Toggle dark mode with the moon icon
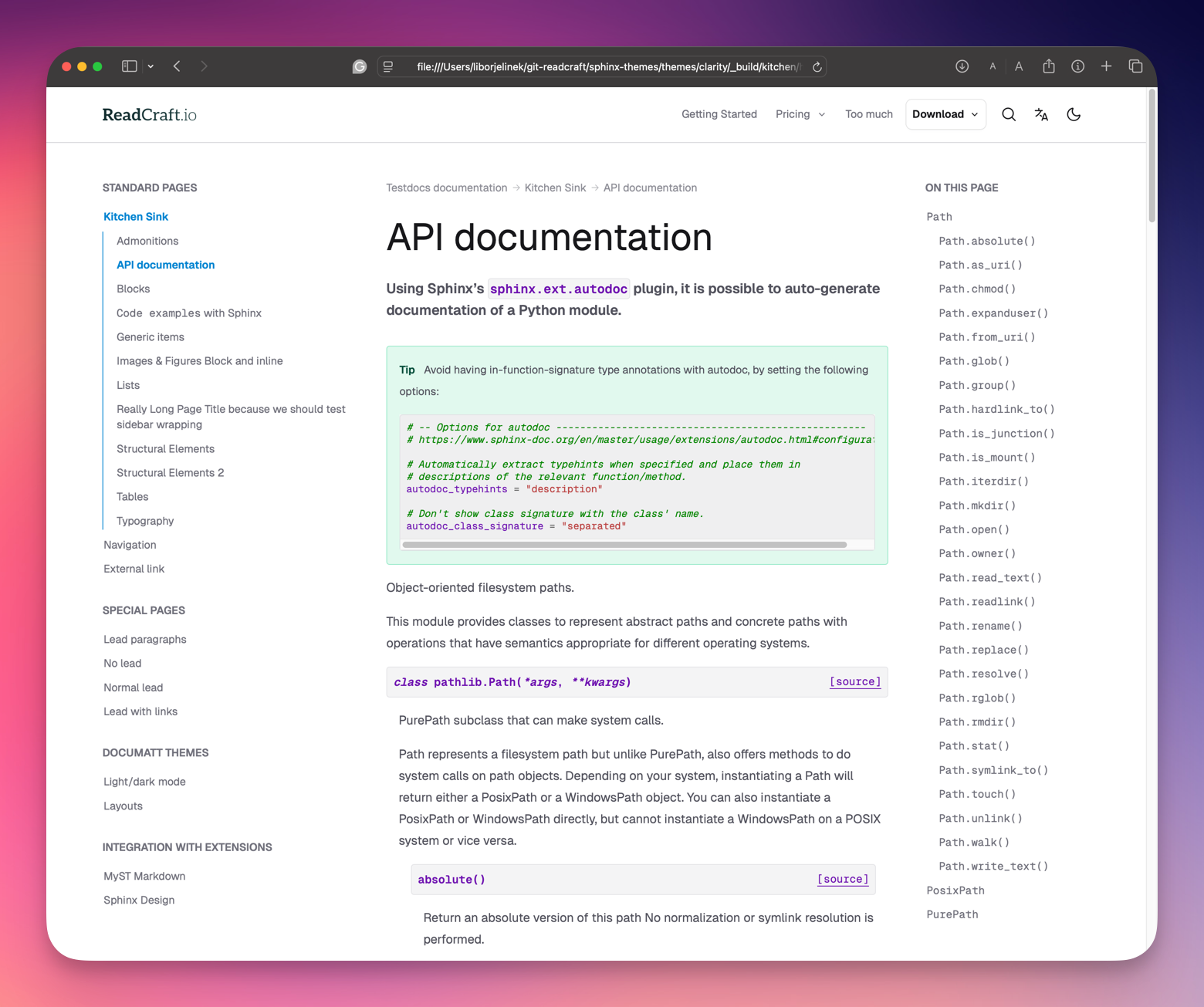 click(1074, 114)
